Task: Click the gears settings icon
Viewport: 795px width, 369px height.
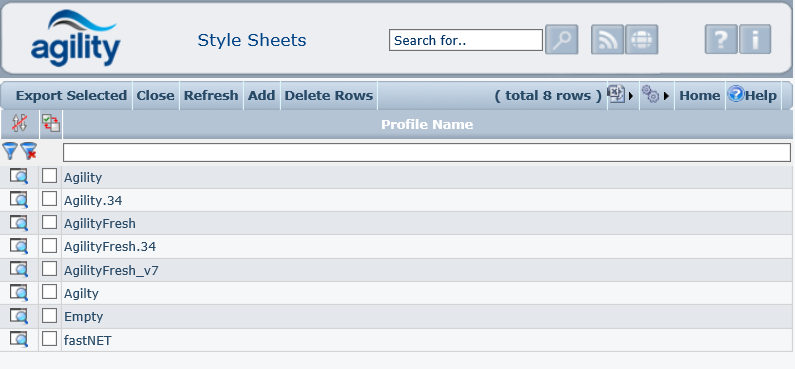Action: [650, 94]
